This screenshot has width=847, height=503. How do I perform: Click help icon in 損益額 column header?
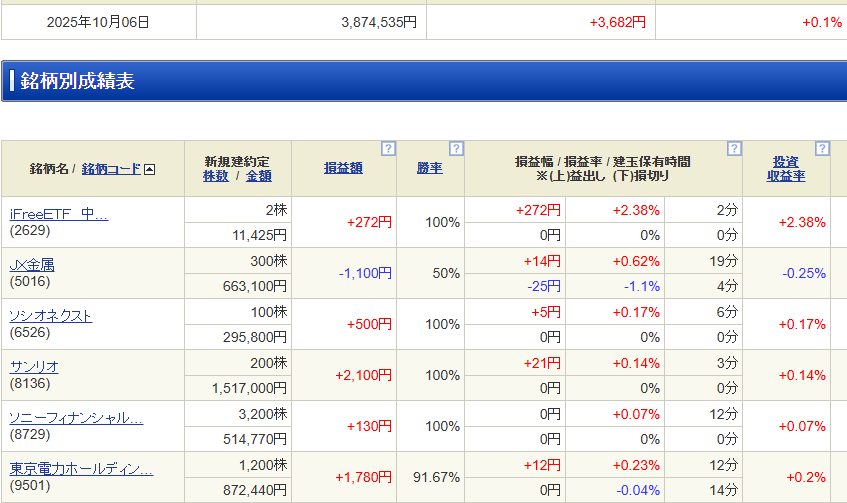click(389, 149)
